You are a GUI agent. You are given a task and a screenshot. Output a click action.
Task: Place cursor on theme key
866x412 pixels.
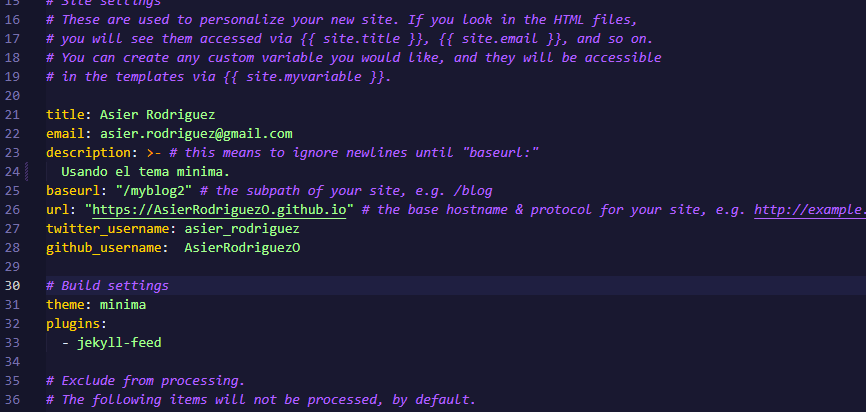tap(65, 305)
